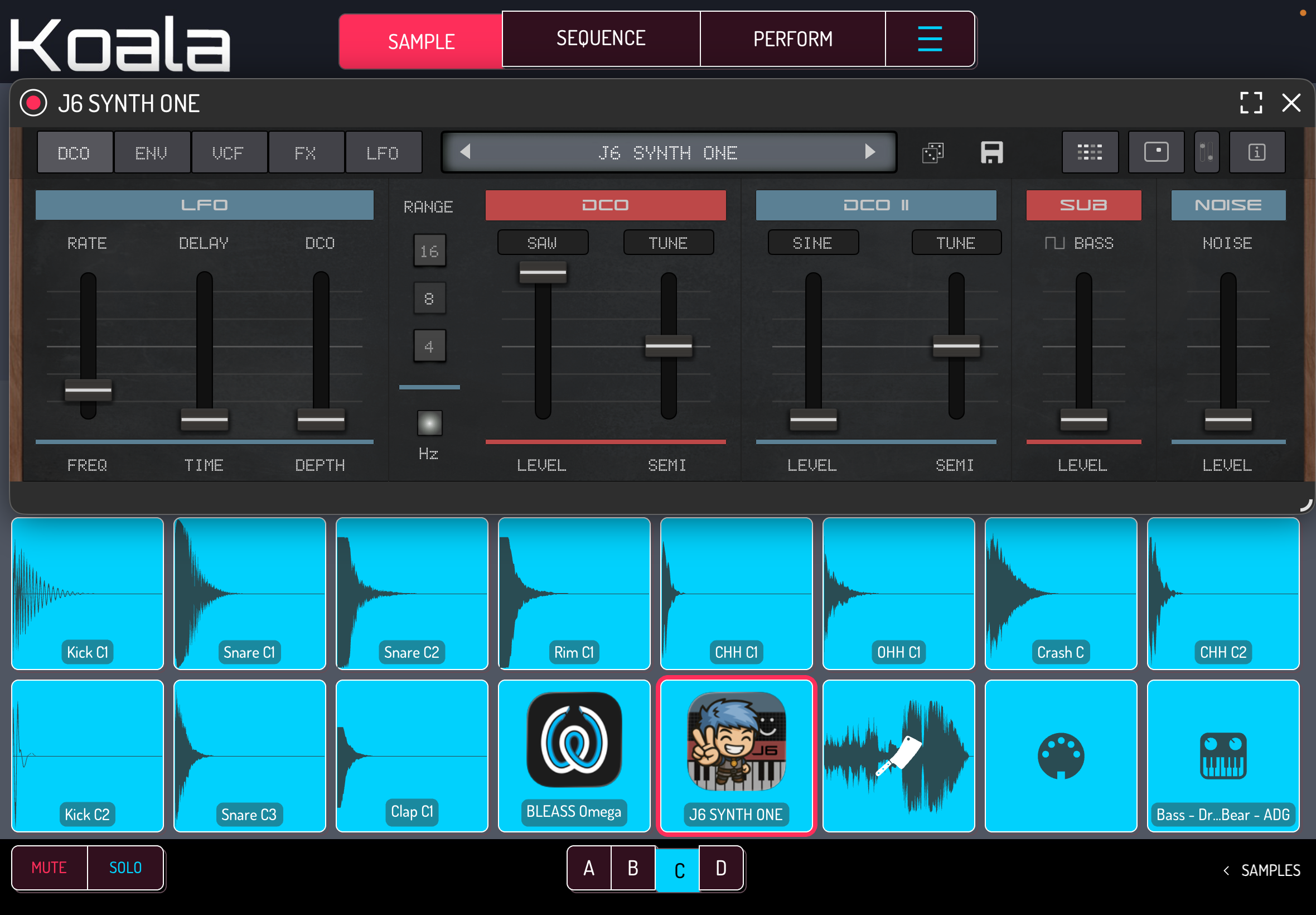Image resolution: width=1316 pixels, height=915 pixels.
Task: Trigger the Snare C3 pad
Action: coord(249,755)
